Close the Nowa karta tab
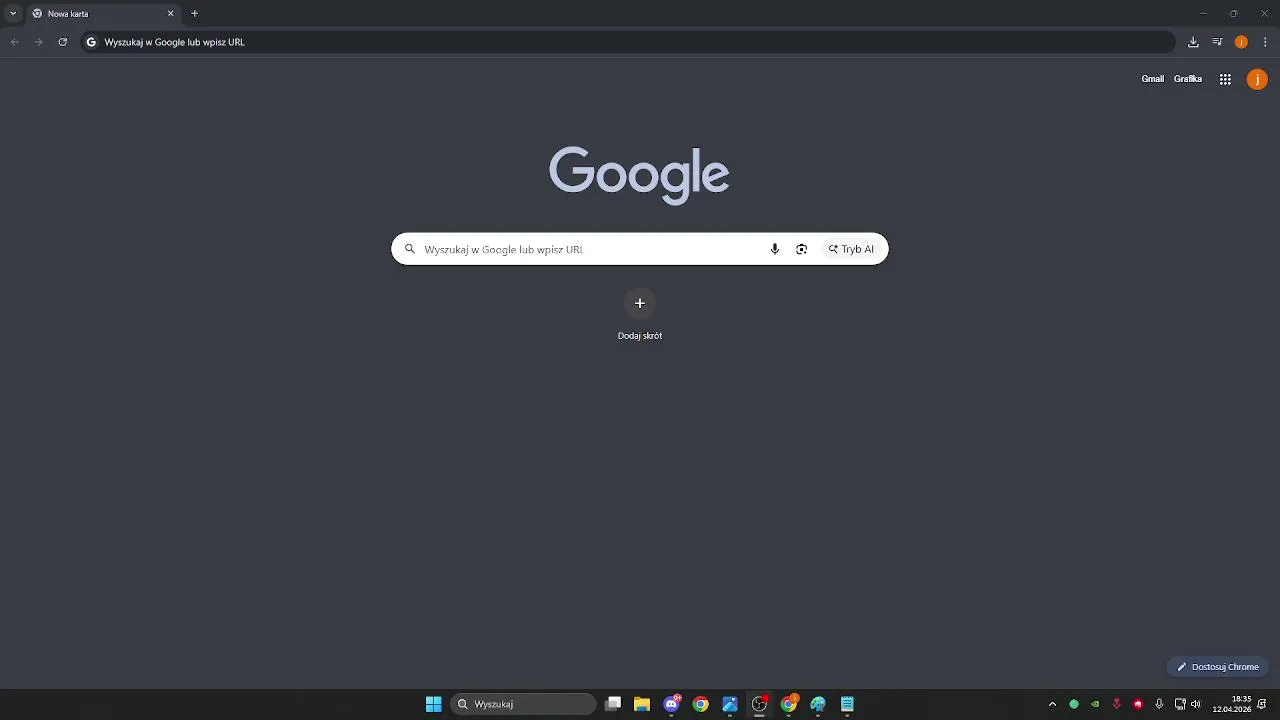Viewport: 1280px width, 720px height. 171,14
